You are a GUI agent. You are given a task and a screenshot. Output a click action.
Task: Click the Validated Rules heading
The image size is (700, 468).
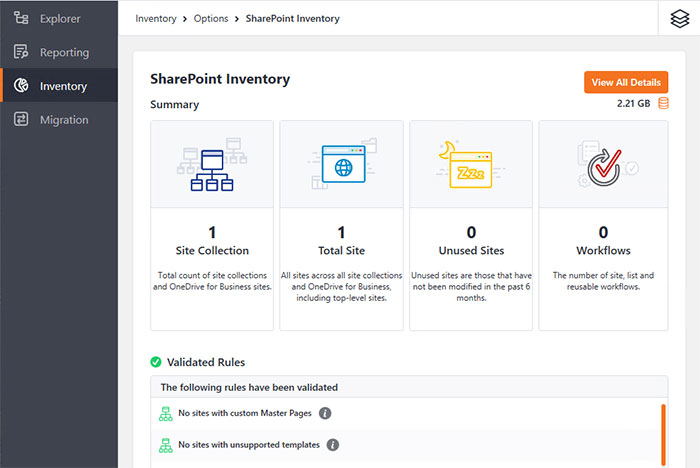point(206,362)
